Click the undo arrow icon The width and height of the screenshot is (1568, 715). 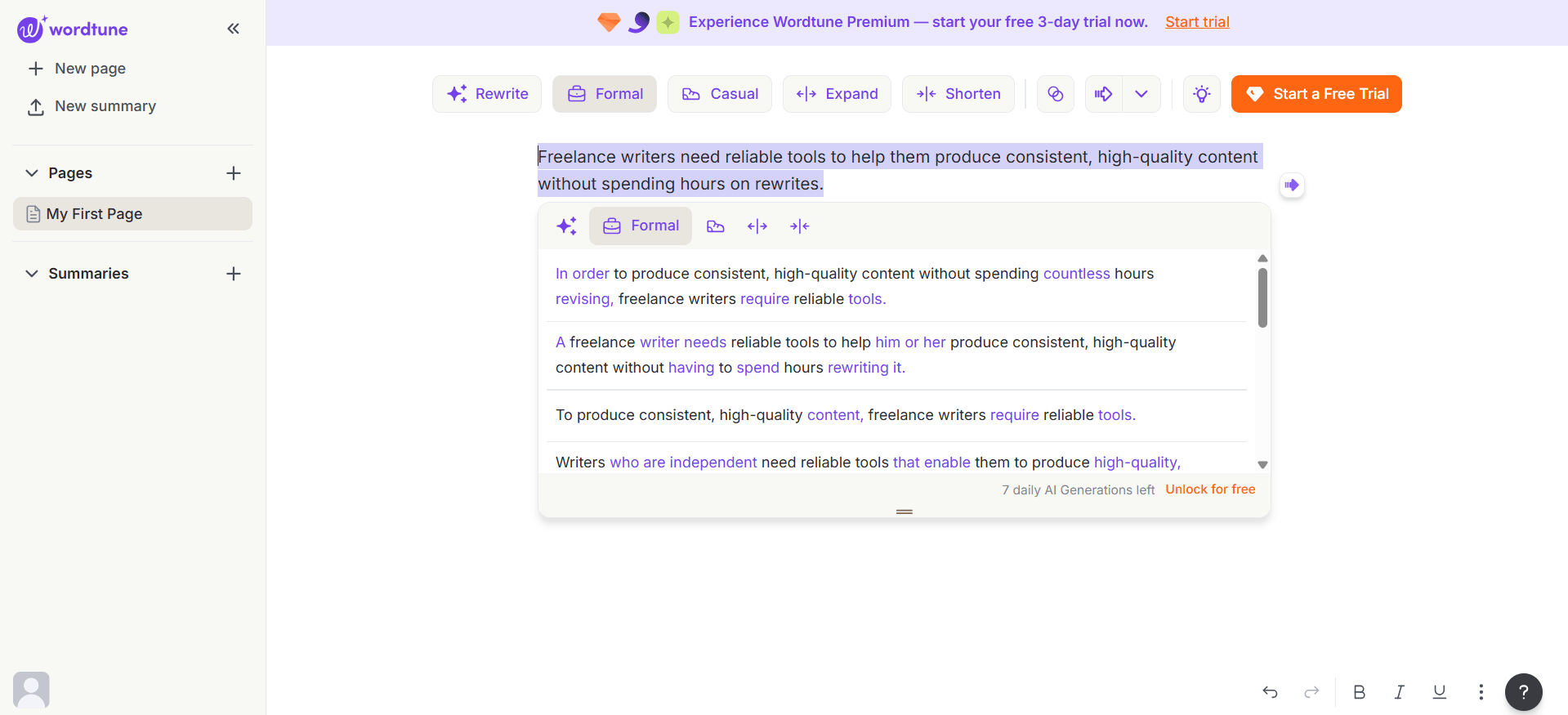coord(1270,692)
